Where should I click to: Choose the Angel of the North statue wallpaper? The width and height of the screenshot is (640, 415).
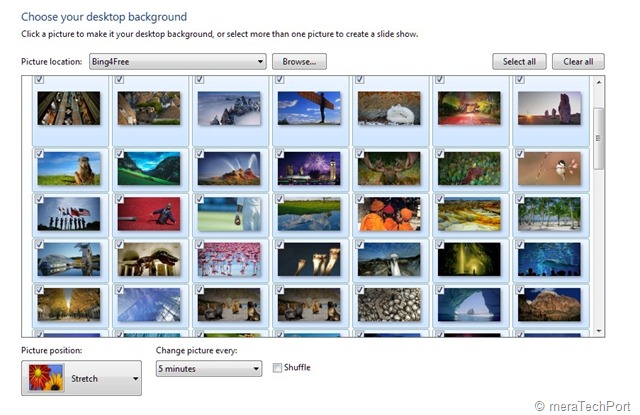(x=309, y=108)
